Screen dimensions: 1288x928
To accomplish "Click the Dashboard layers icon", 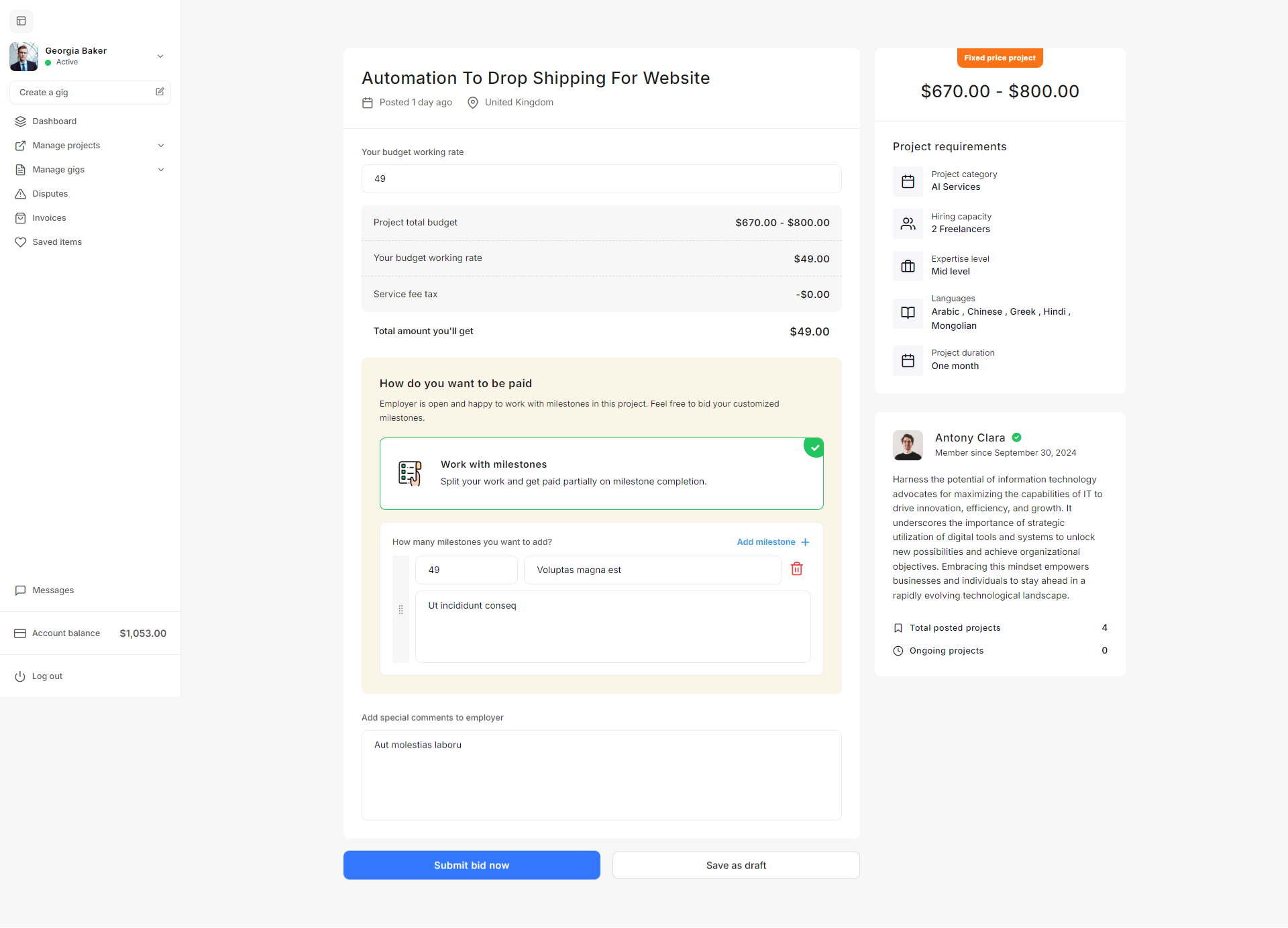I will click(x=21, y=121).
